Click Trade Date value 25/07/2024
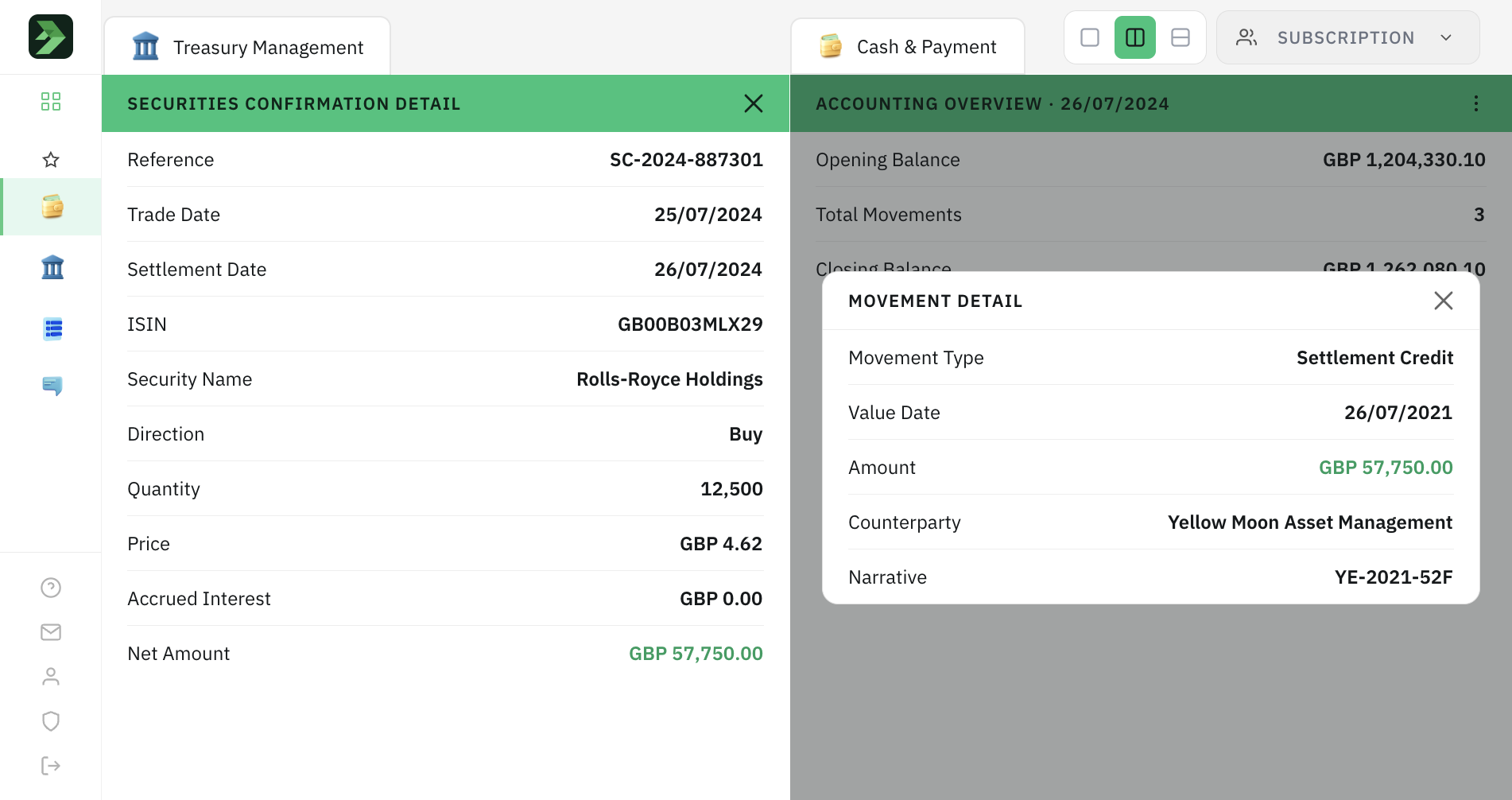The height and width of the screenshot is (800, 1512). click(x=708, y=215)
